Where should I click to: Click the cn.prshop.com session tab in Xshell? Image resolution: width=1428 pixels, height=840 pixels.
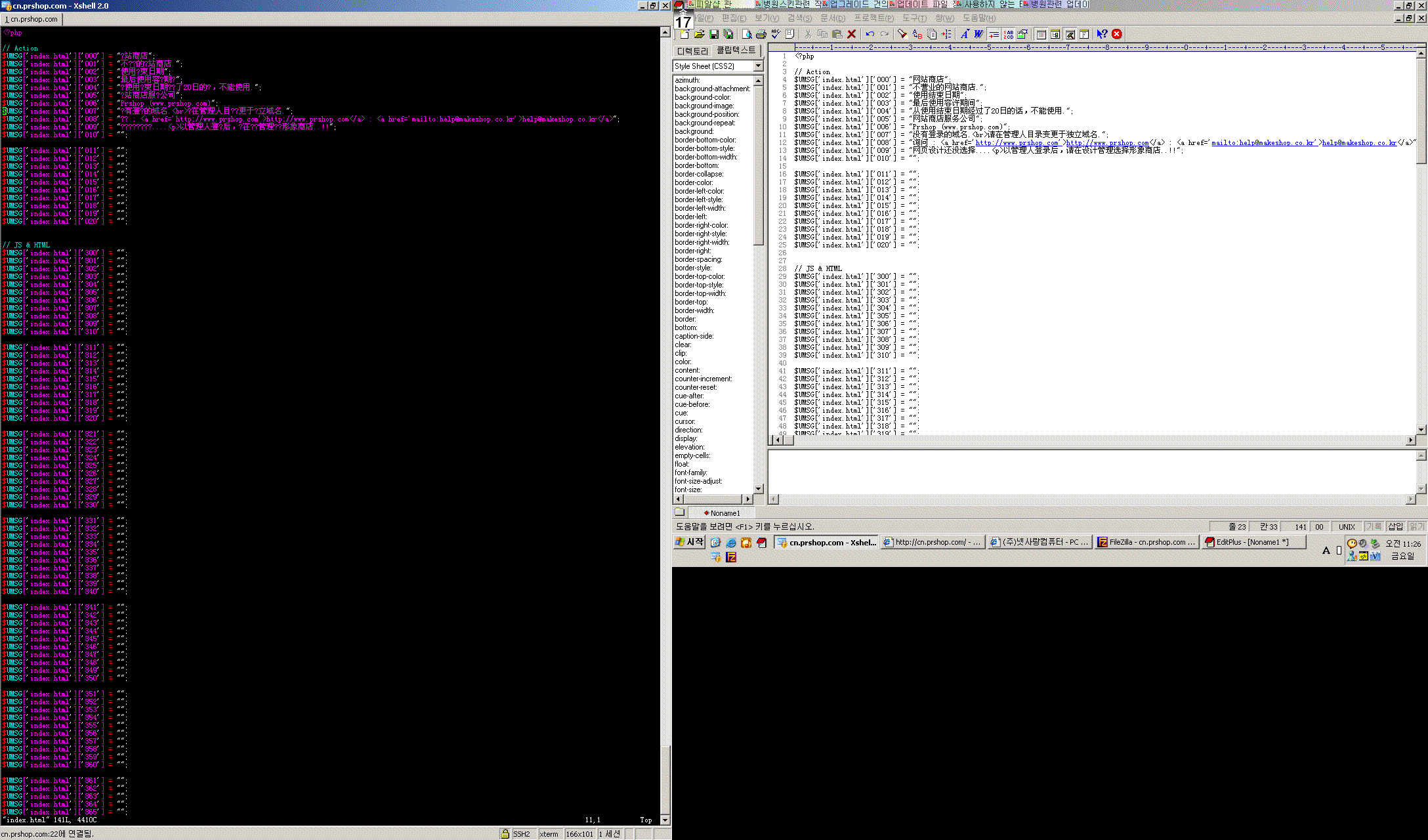point(31,19)
